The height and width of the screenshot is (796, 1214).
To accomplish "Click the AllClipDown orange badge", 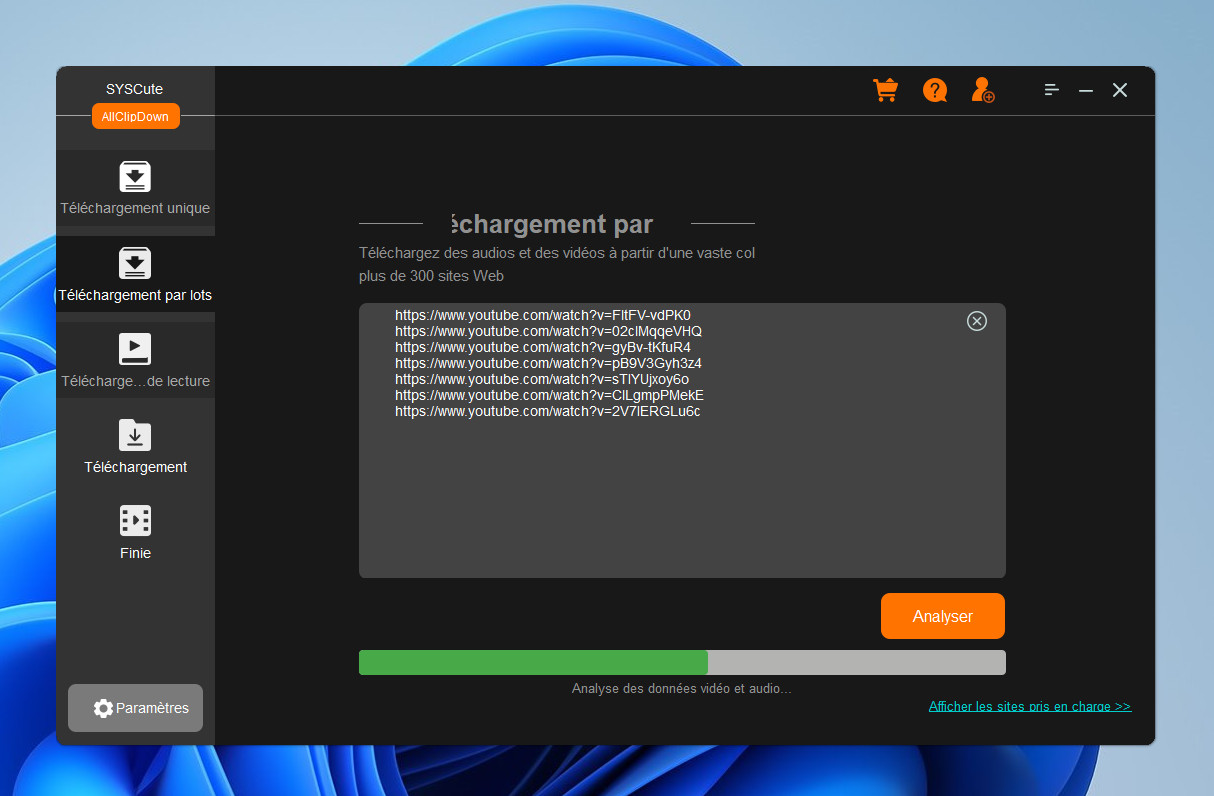I will (135, 117).
